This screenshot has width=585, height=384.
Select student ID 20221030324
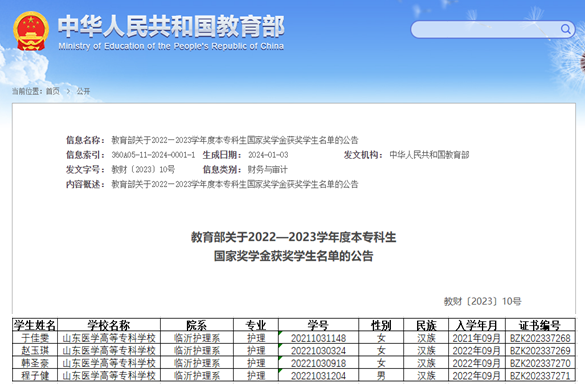tap(318, 350)
